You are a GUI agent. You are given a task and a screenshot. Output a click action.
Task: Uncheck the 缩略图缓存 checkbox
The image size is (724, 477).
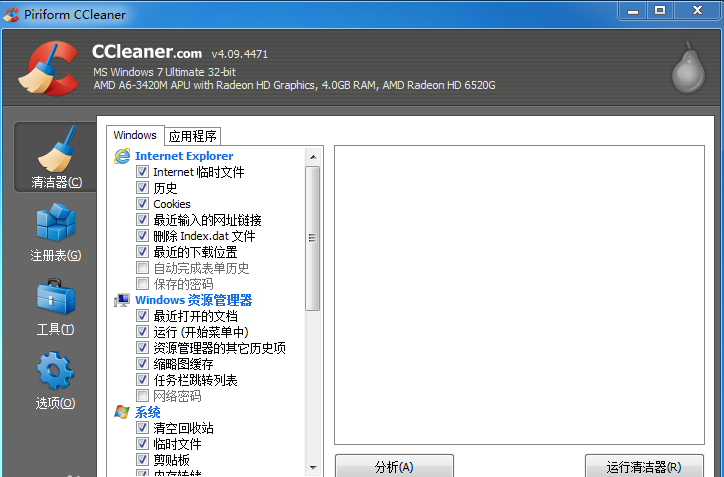(142, 364)
